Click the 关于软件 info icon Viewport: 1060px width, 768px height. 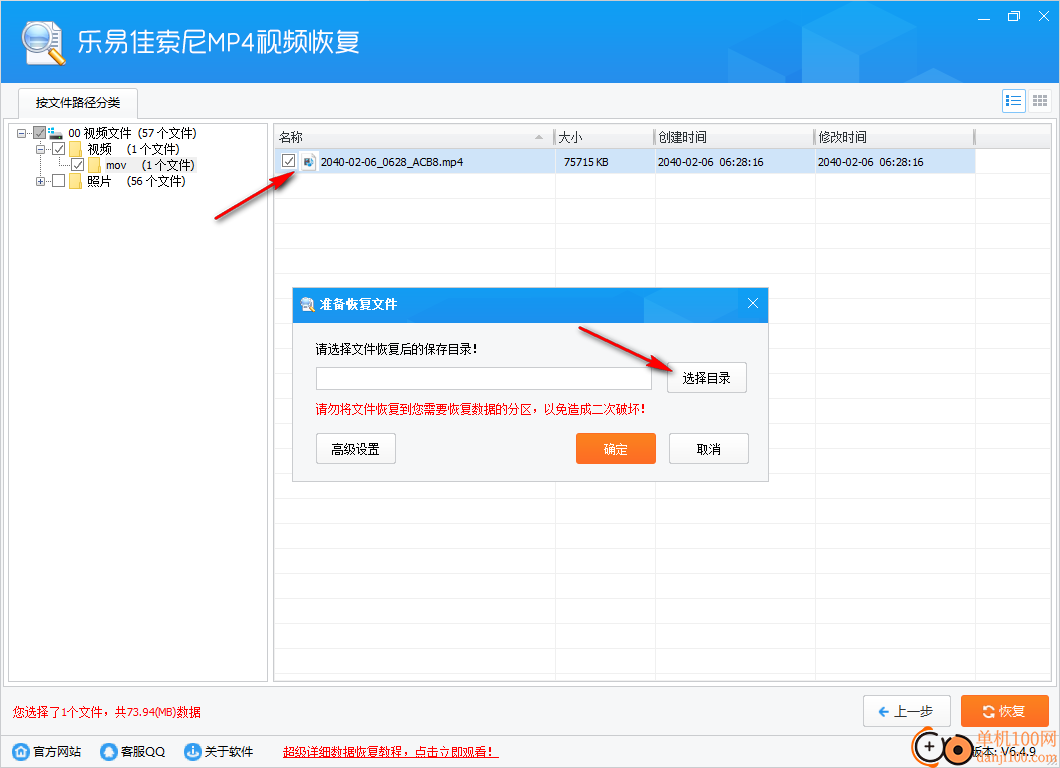coord(193,751)
